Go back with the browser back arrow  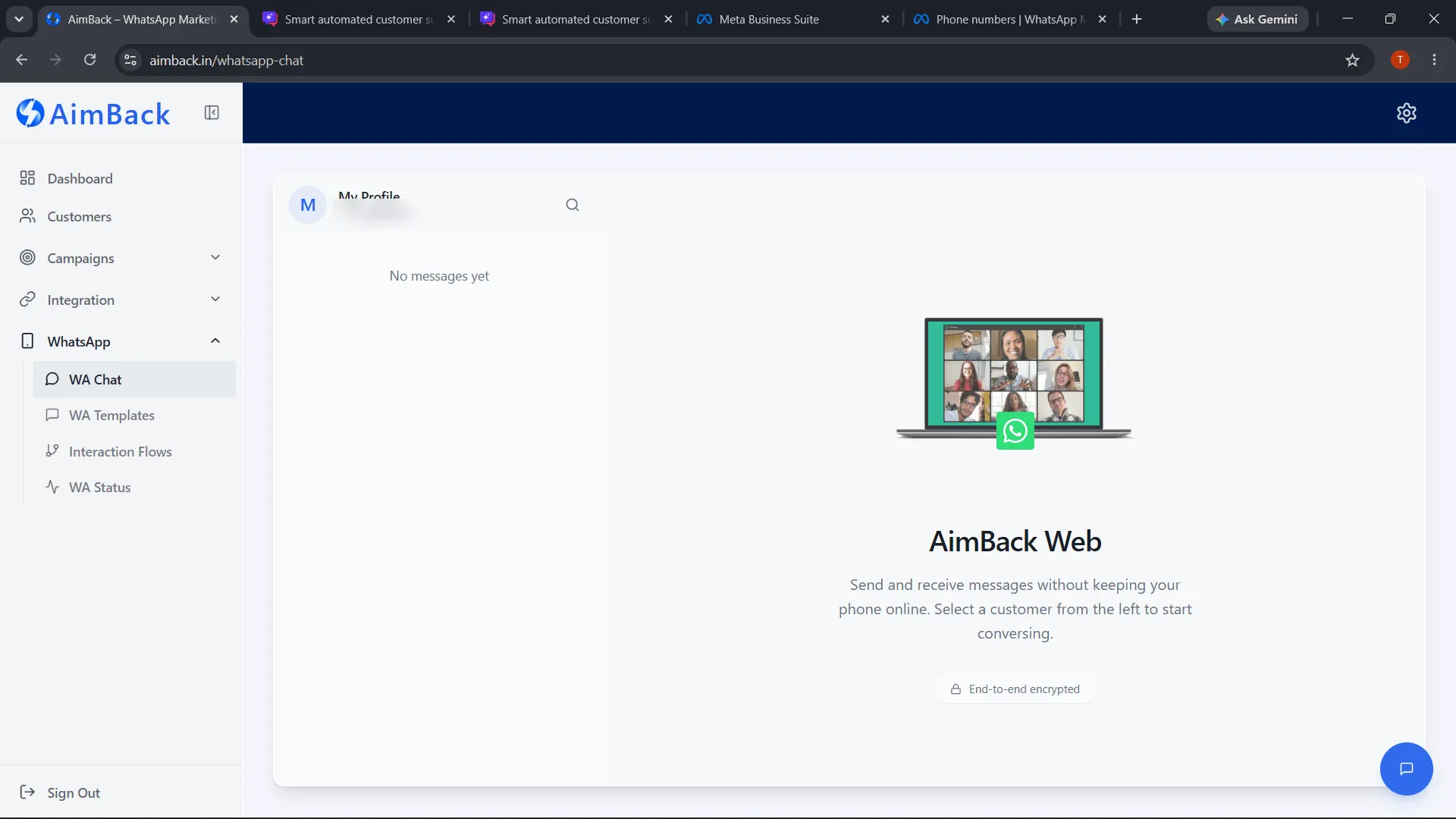tap(21, 60)
